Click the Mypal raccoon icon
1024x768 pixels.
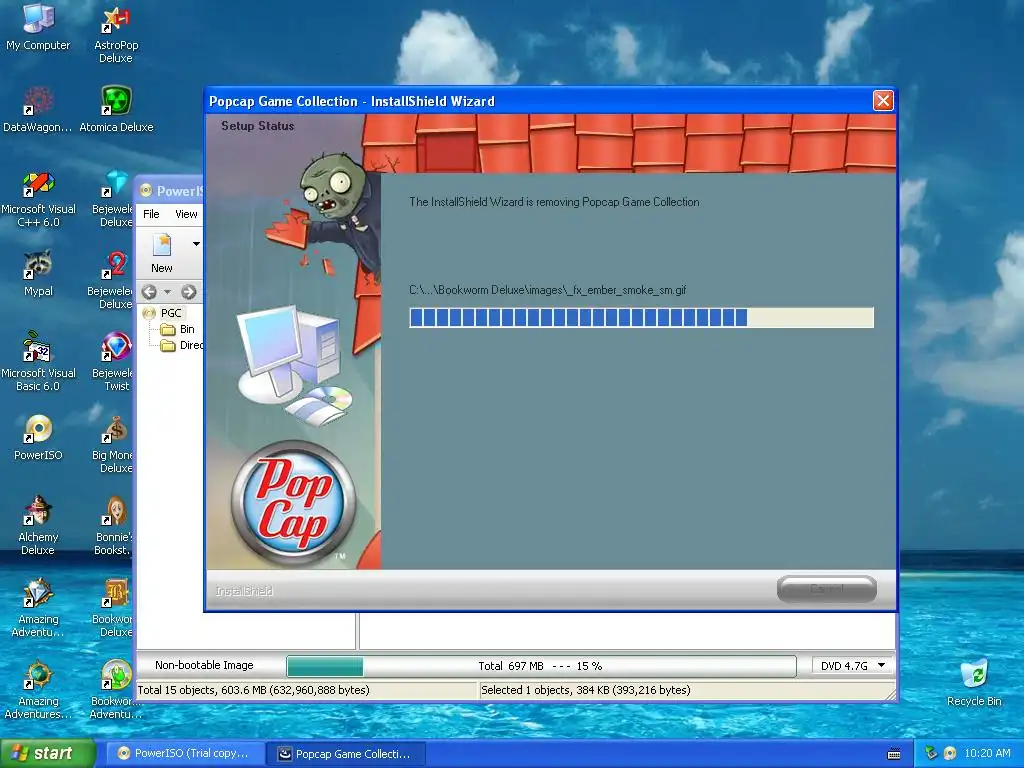(39, 273)
